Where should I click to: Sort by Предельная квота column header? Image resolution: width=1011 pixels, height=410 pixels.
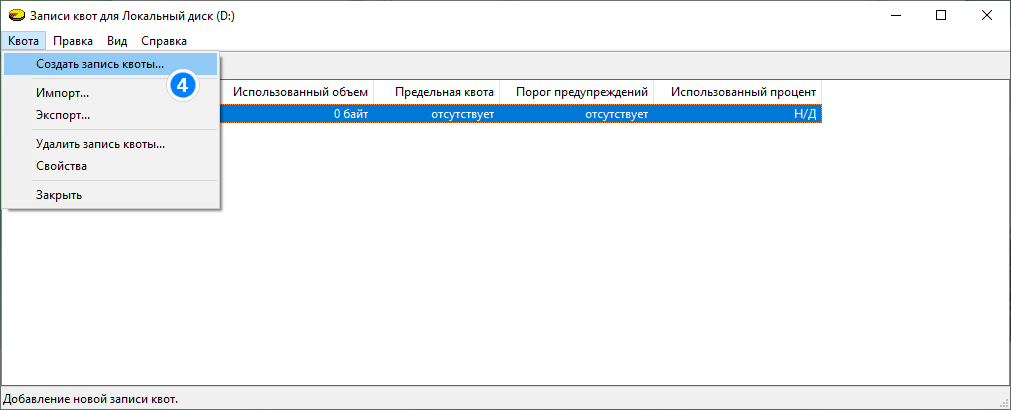pos(437,92)
